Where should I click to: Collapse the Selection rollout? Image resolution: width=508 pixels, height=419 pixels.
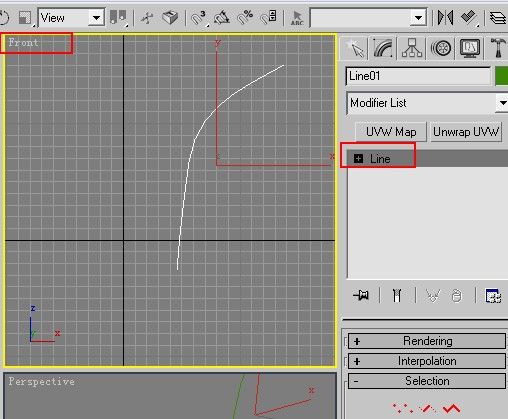[427, 381]
